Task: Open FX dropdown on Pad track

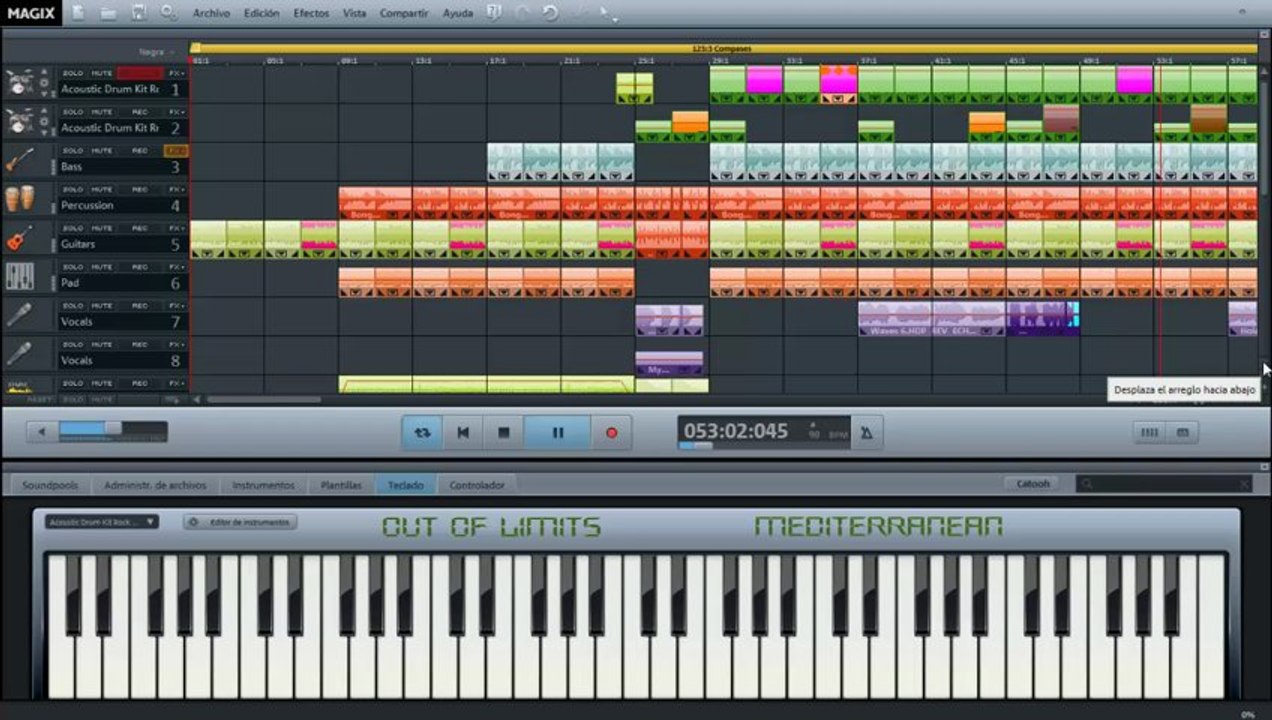Action: pyautogui.click(x=176, y=267)
